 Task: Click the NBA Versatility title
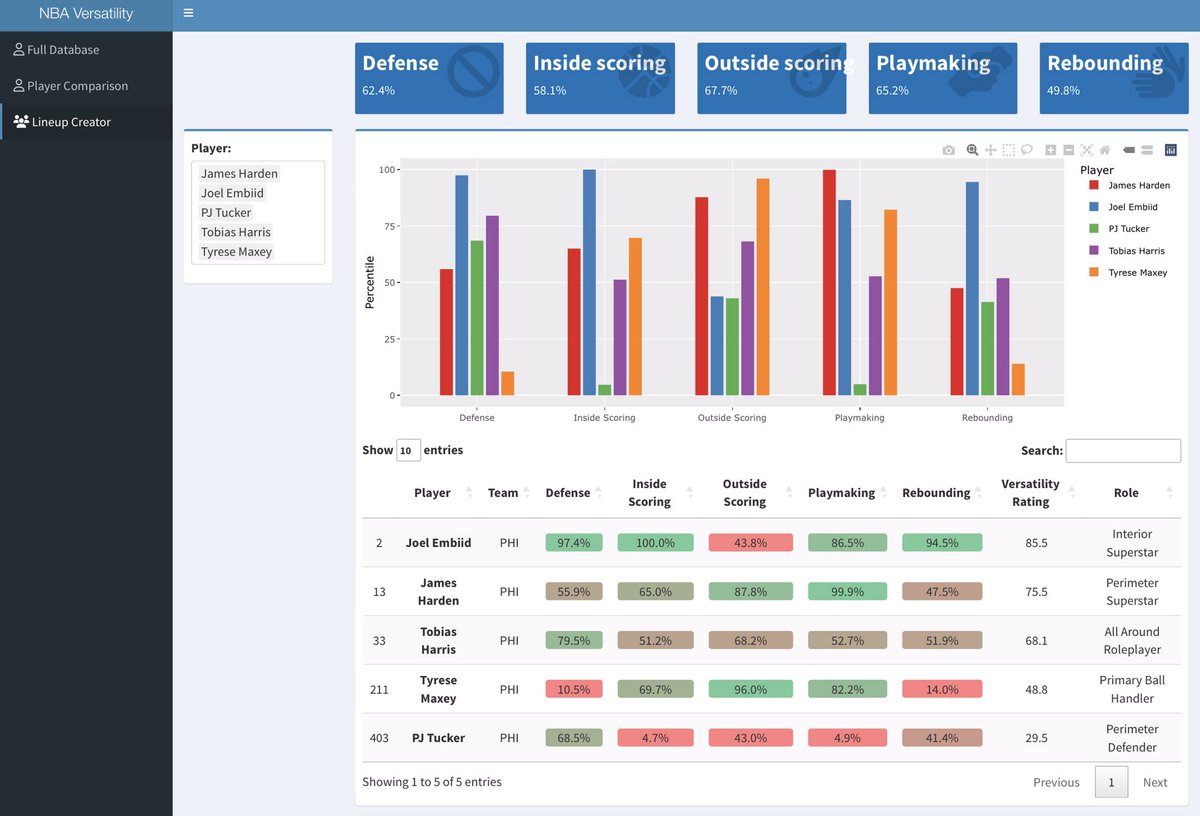click(86, 14)
